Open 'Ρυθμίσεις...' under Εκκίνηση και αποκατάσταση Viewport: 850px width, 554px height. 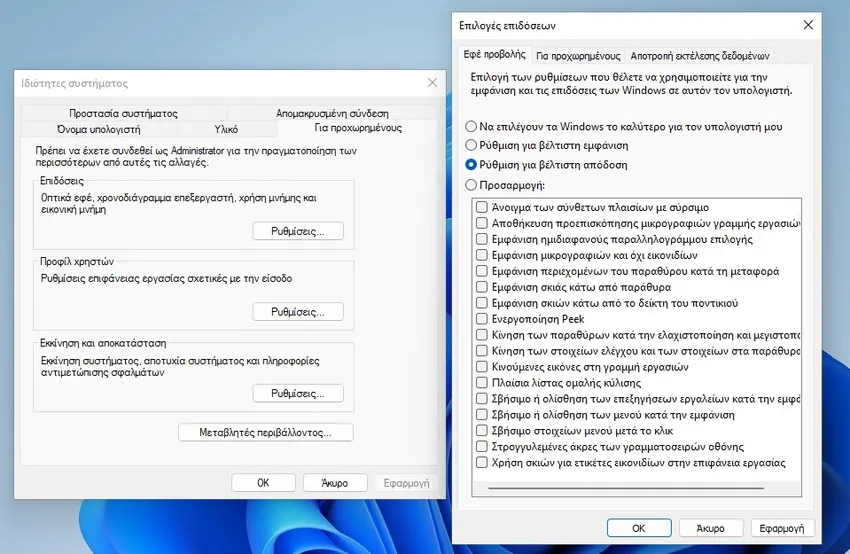tap(298, 394)
